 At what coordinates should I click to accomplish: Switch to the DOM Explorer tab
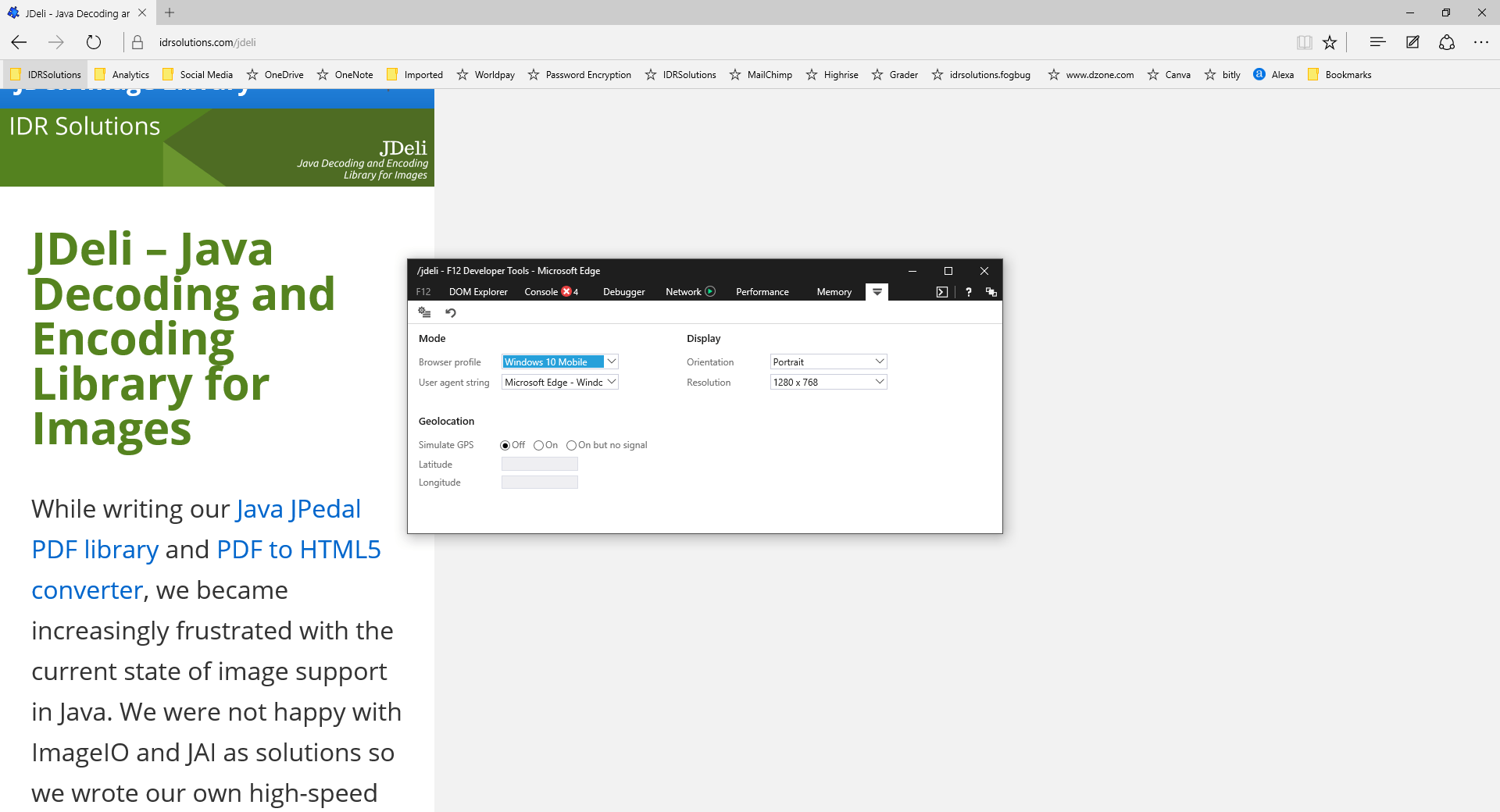477,292
